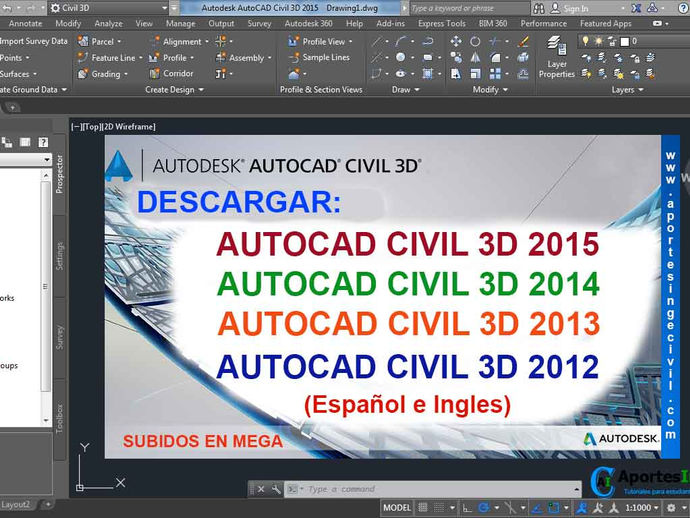
Task: Click the keyword search box
Action: (x=470, y=8)
